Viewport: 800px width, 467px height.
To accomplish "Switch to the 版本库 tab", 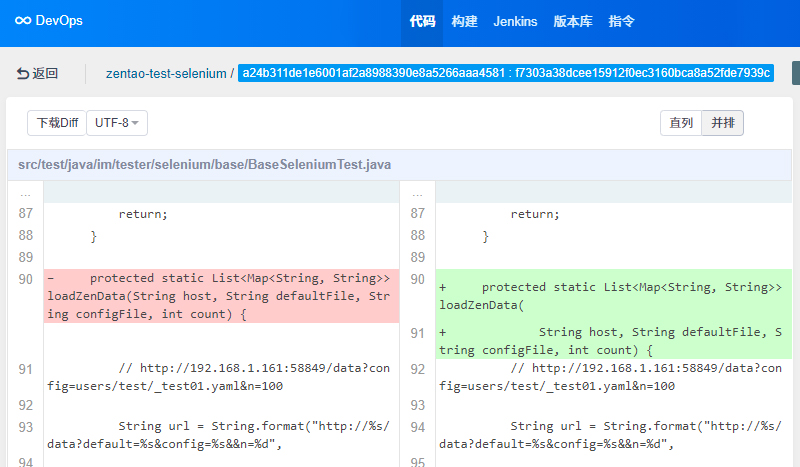I will click(x=573, y=22).
